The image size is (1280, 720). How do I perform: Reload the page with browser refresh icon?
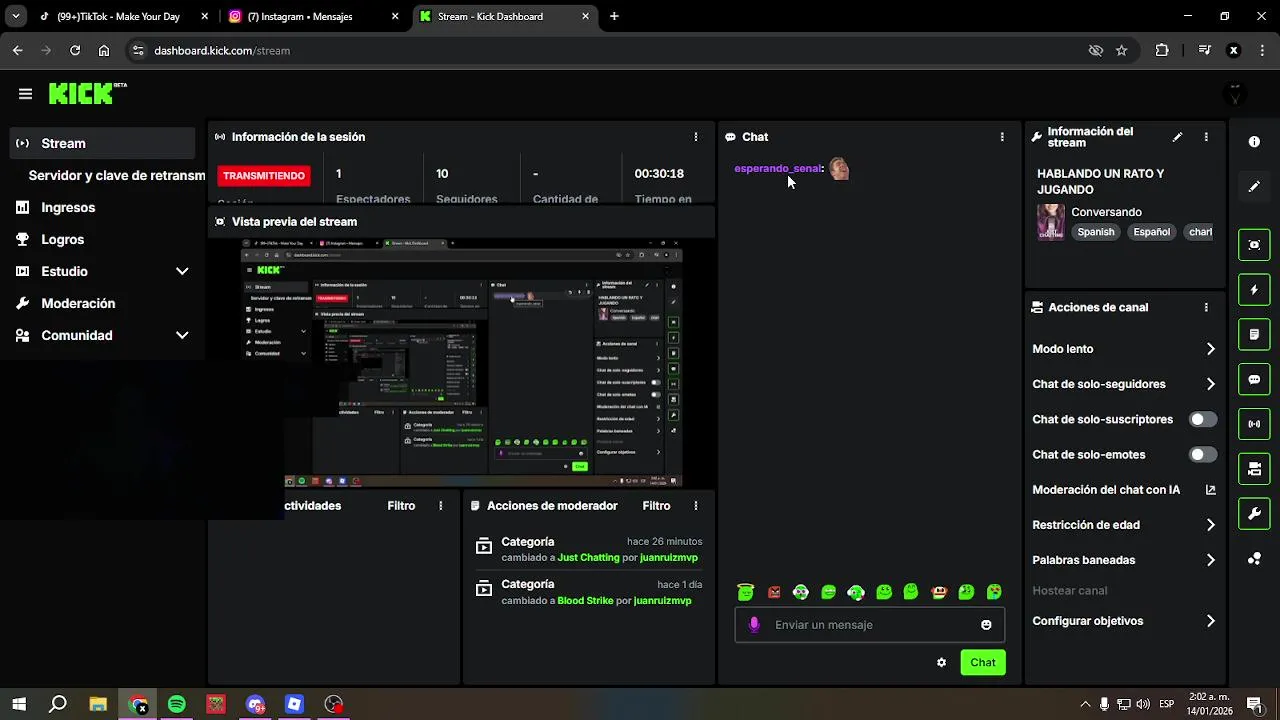click(x=75, y=50)
